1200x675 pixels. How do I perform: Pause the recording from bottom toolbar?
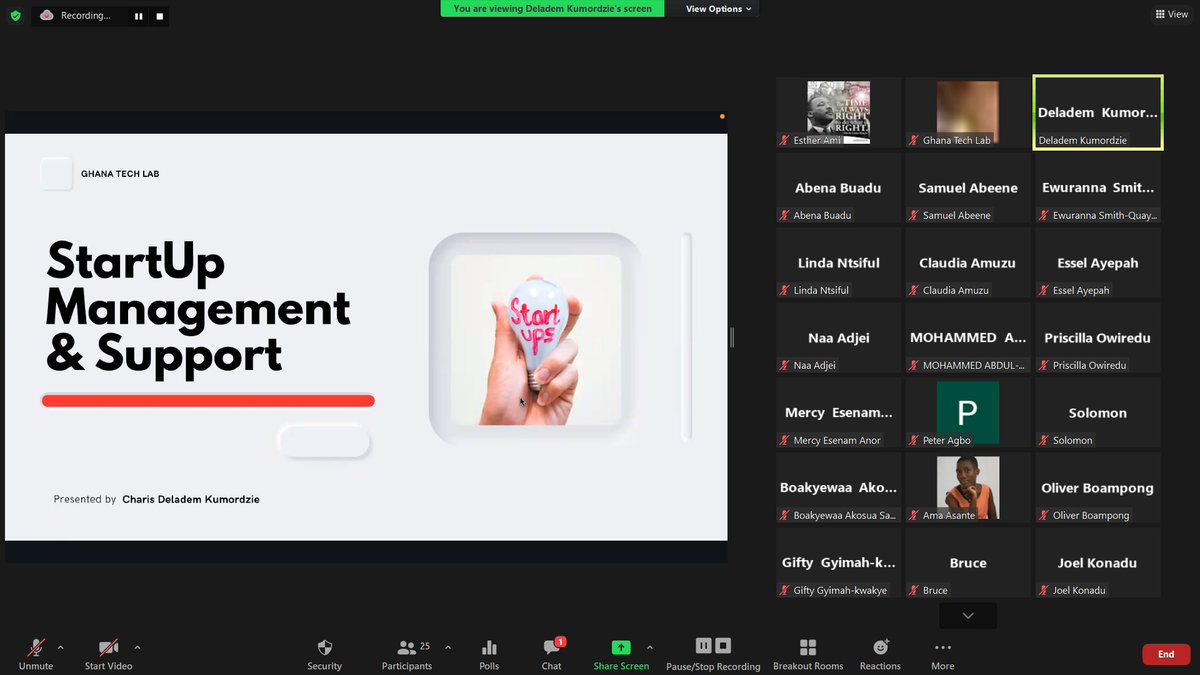(x=704, y=646)
